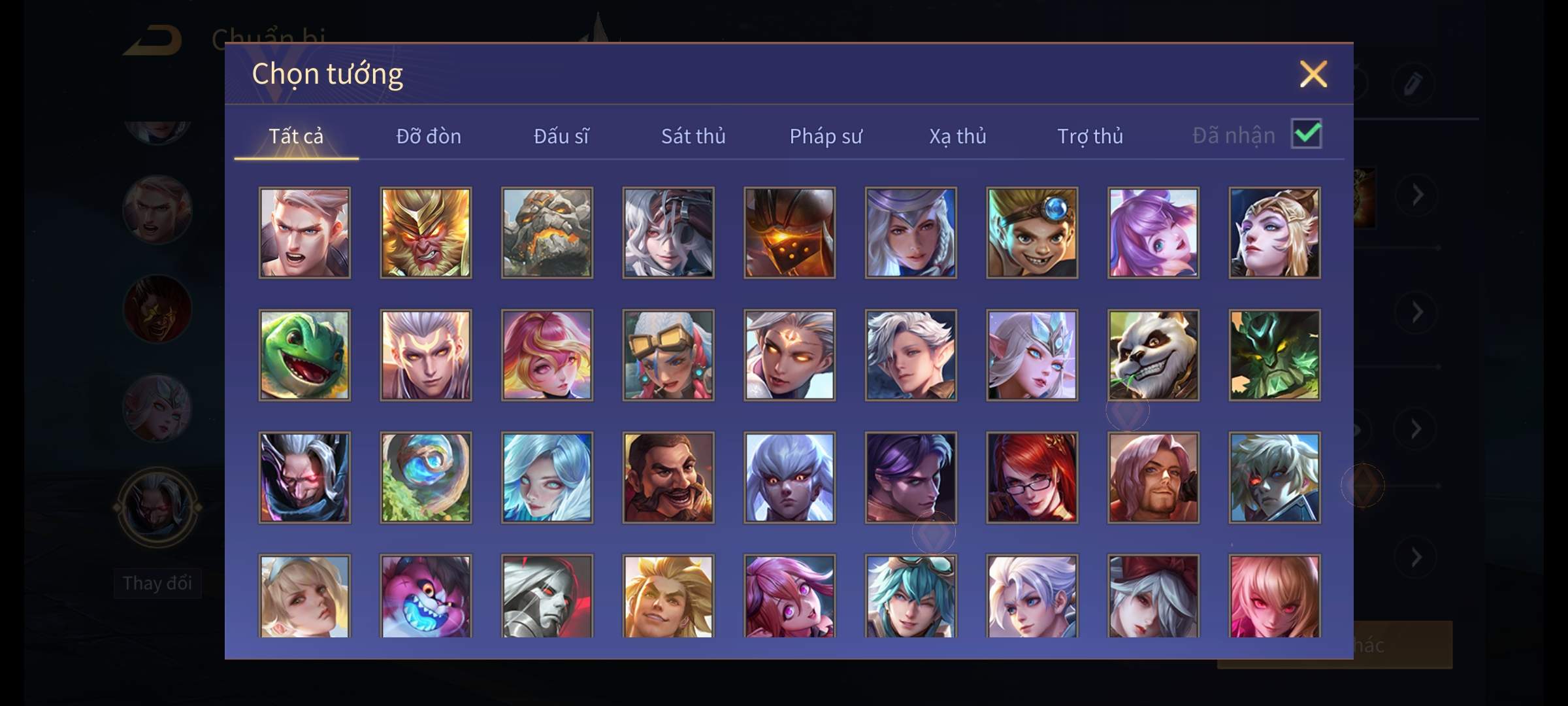View the Đấu sĩ hero category
The image size is (1568, 706).
coord(561,136)
